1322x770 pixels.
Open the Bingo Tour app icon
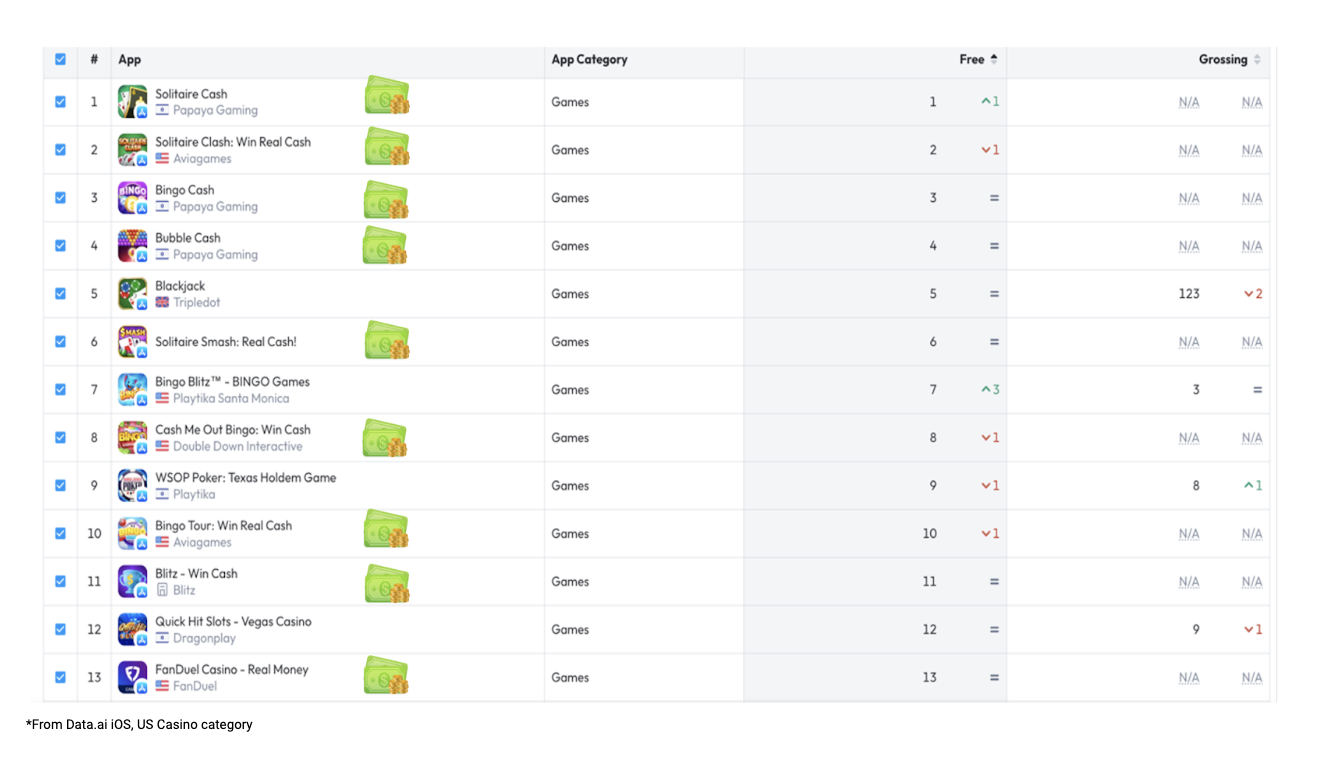tap(133, 534)
